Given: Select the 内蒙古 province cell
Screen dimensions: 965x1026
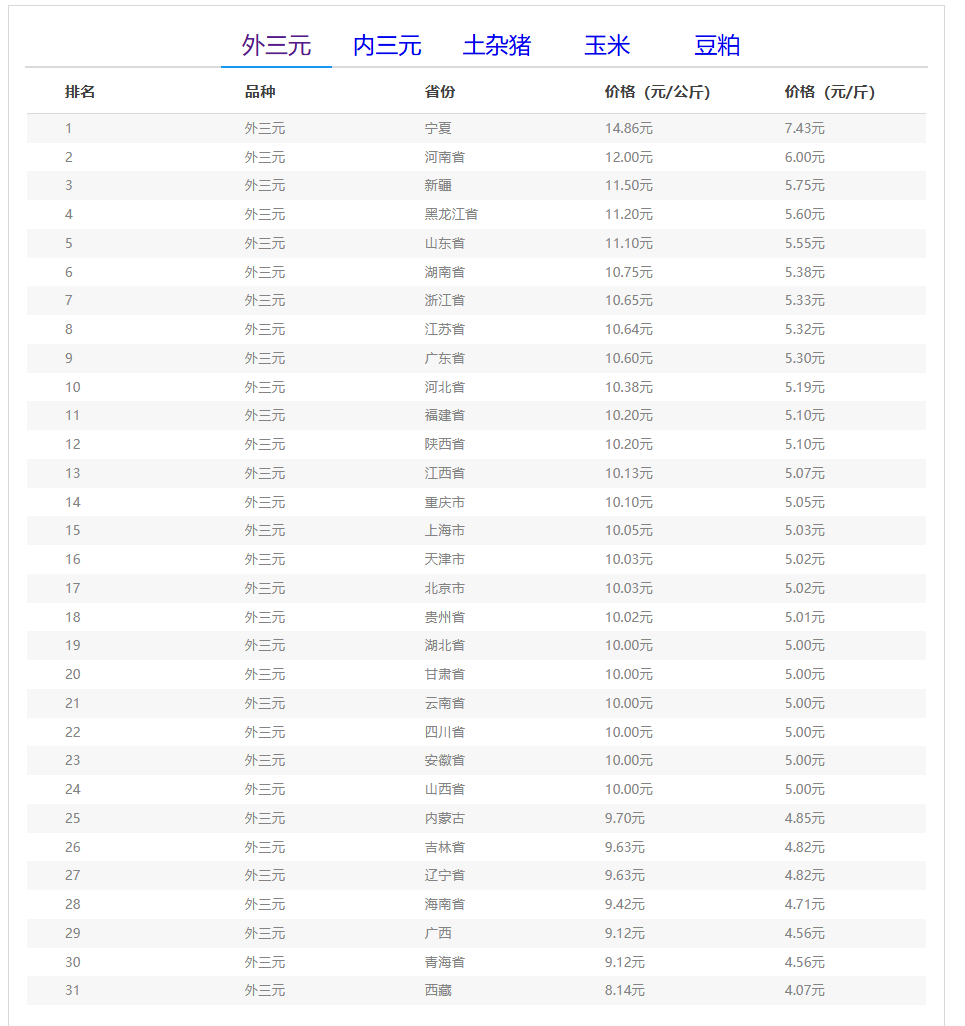Looking at the screenshot, I should click(x=444, y=818).
